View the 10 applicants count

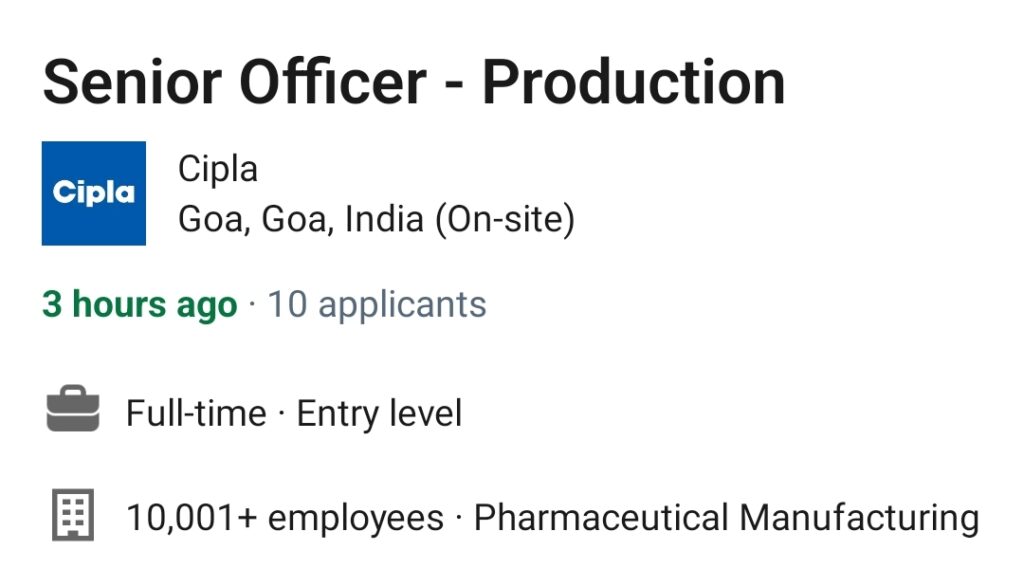click(377, 305)
